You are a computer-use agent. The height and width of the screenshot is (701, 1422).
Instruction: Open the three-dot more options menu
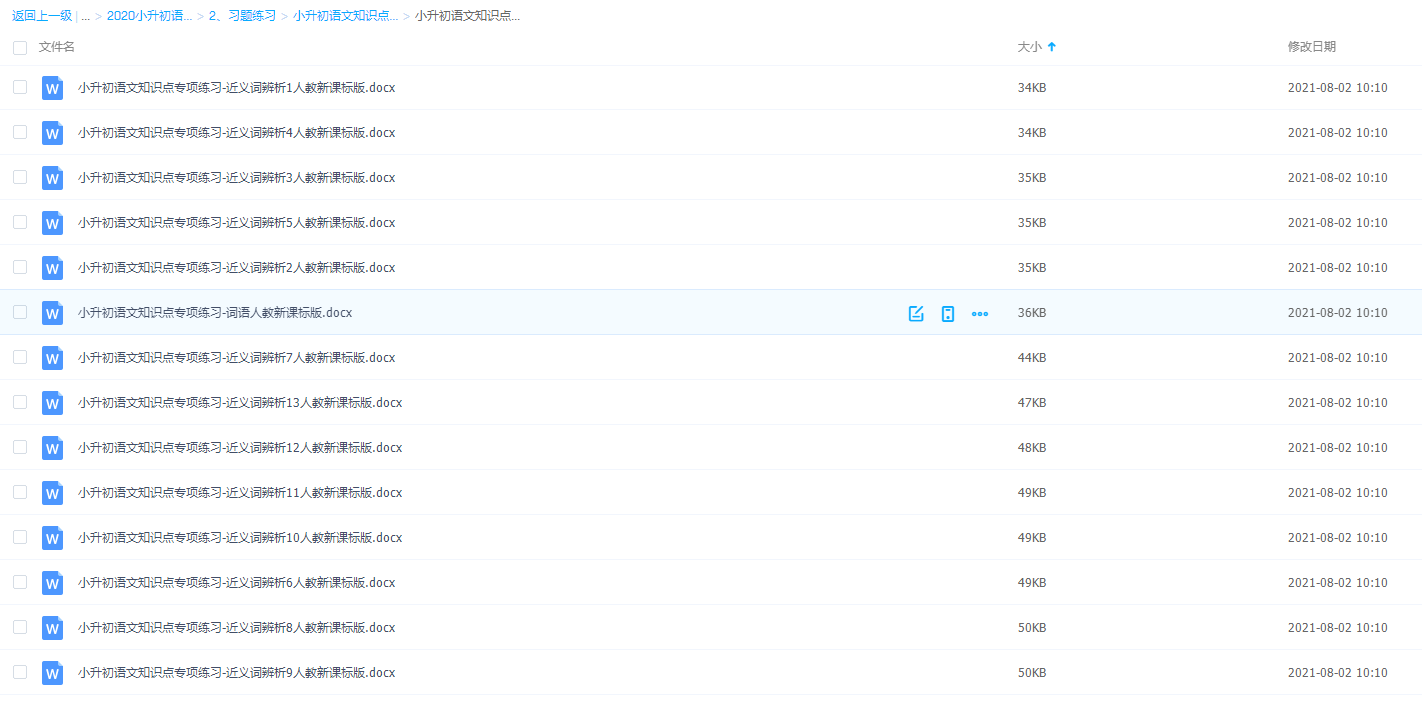click(x=979, y=313)
